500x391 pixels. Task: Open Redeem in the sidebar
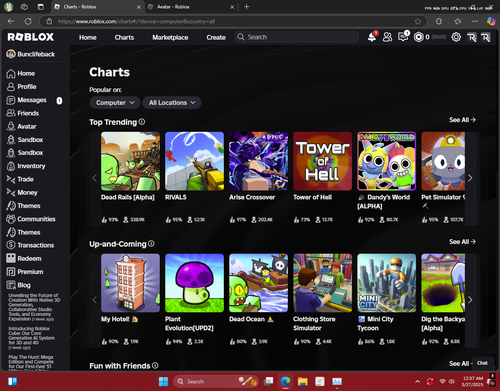click(x=24, y=258)
